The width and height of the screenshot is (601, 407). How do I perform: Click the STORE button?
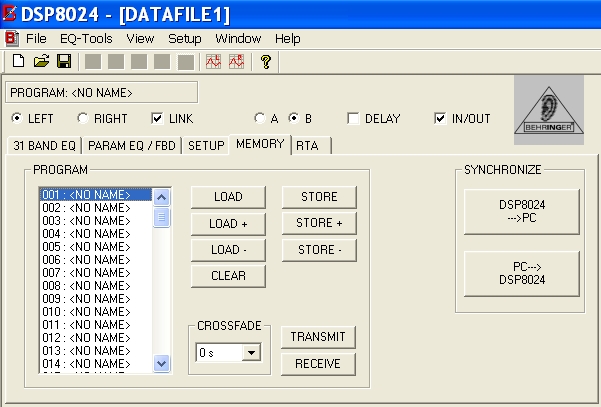point(319,197)
